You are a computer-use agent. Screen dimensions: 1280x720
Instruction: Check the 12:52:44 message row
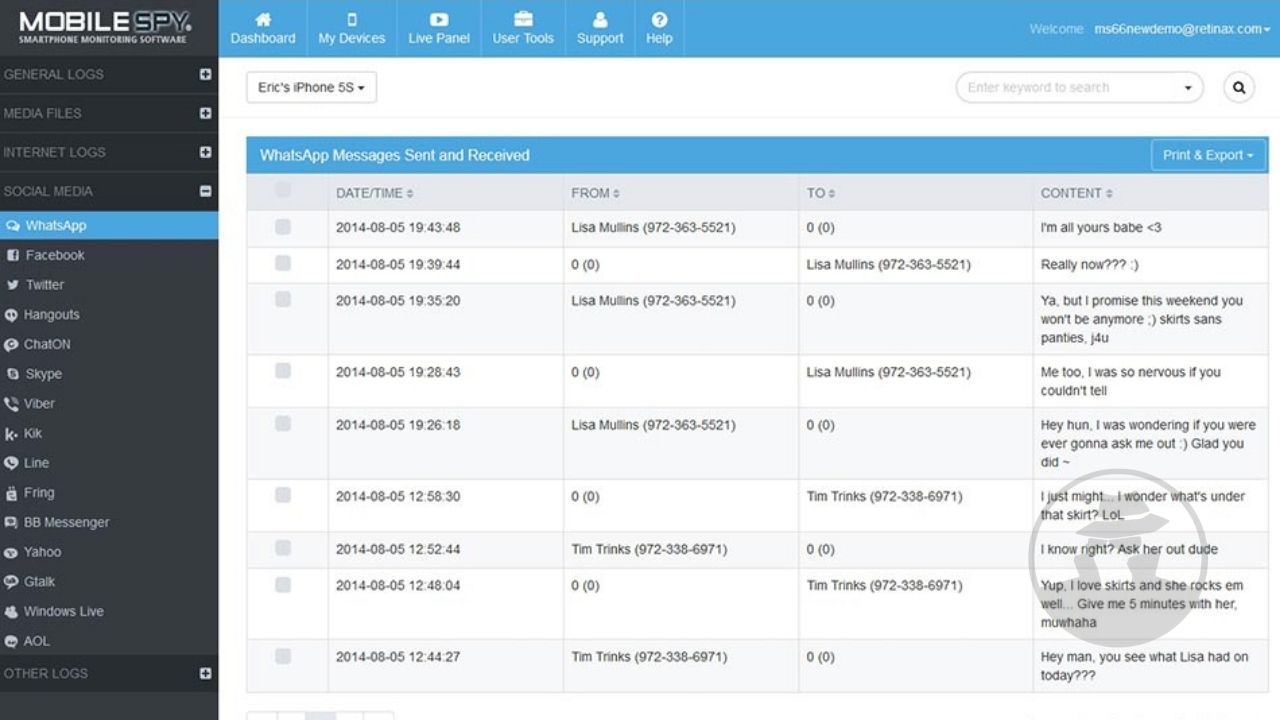point(283,548)
